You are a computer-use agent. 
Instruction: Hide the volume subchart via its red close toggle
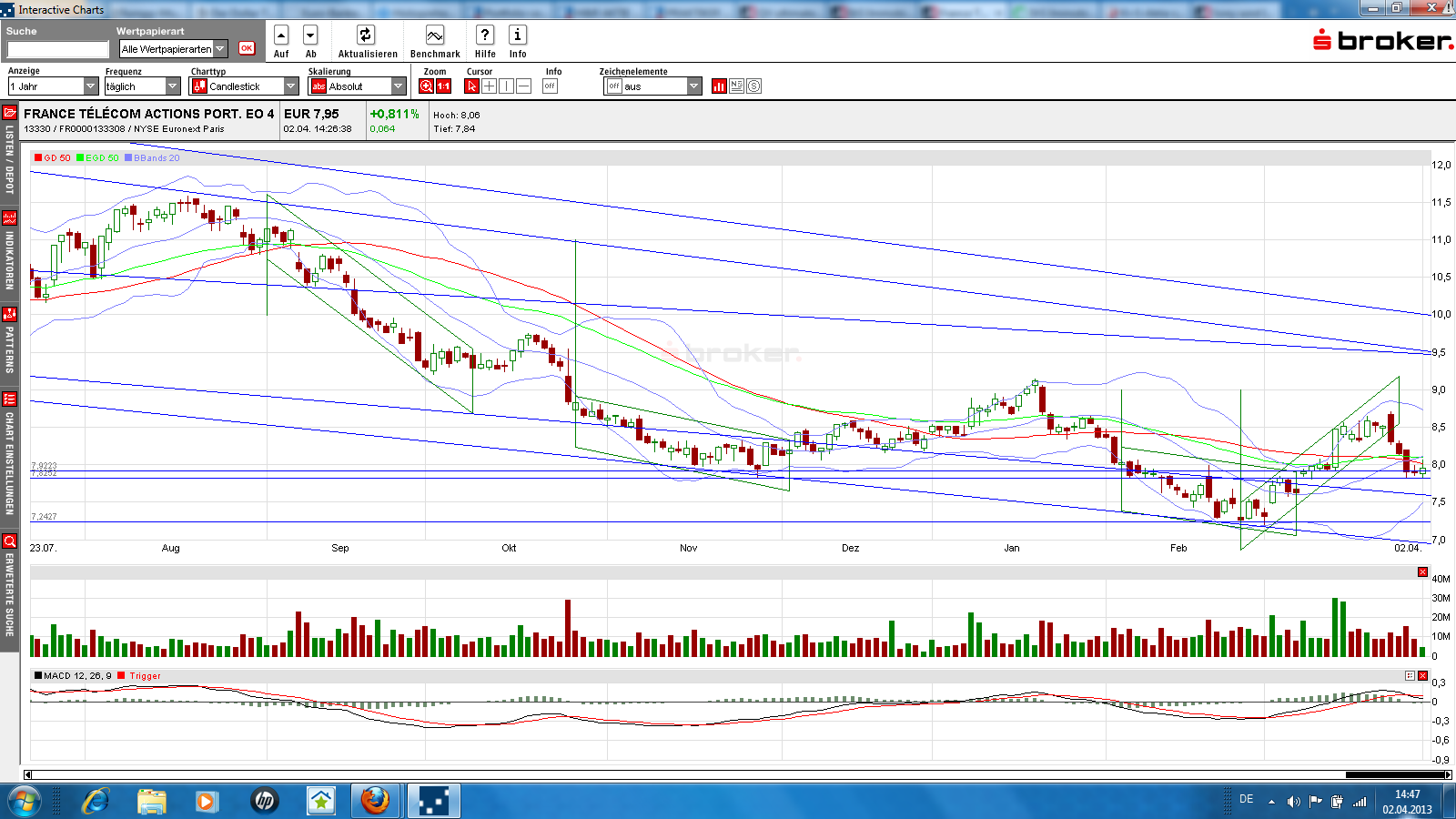click(x=1422, y=572)
